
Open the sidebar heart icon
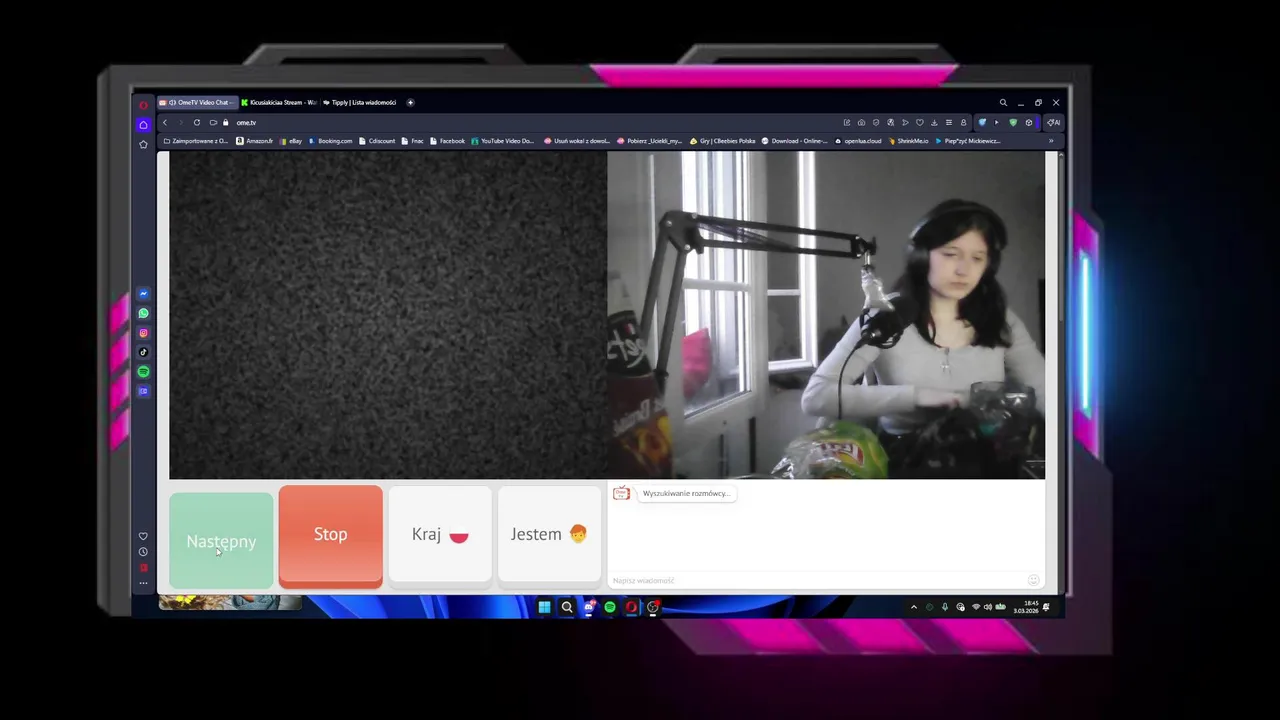[x=143, y=536]
